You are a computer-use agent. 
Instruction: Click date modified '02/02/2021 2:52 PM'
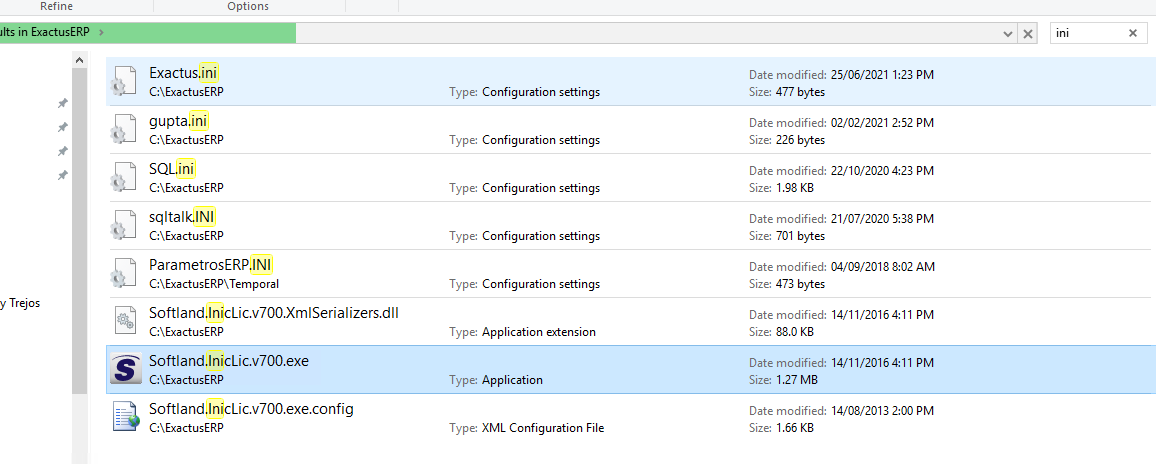[882, 122]
